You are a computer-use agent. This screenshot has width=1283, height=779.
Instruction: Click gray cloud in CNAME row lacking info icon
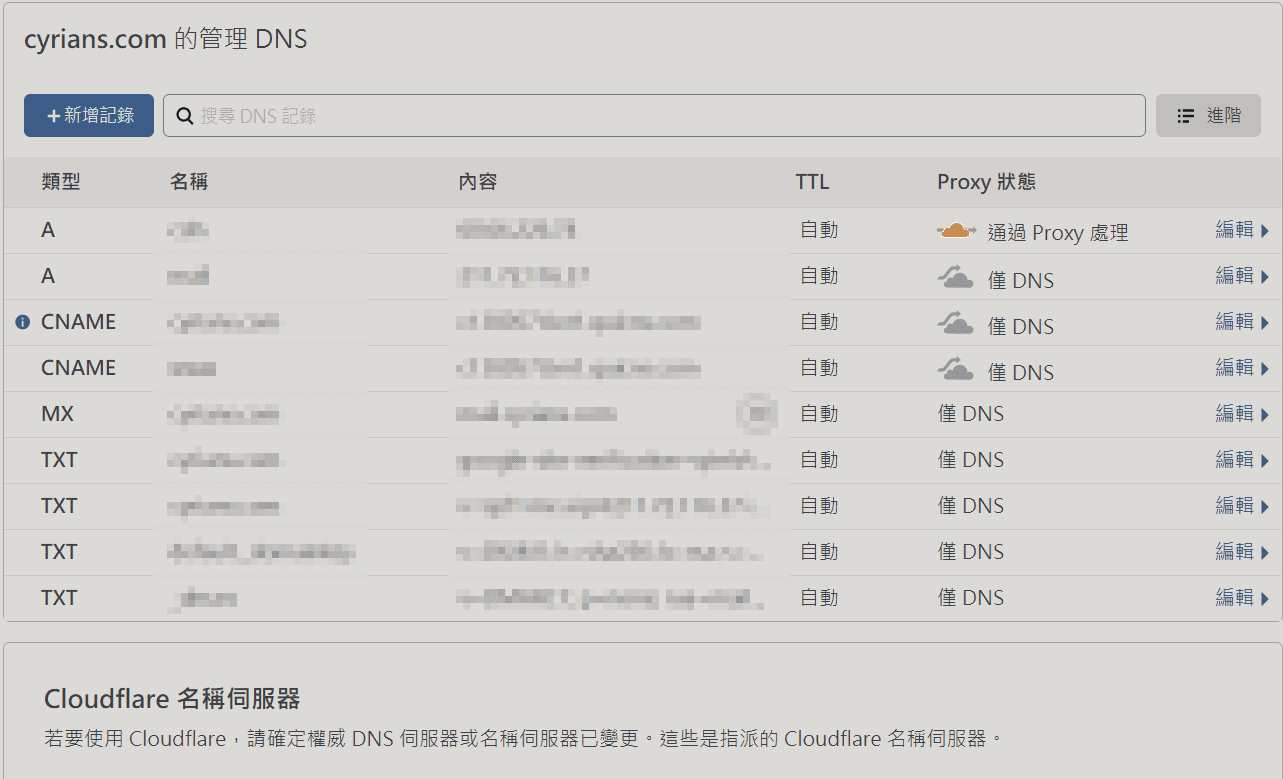pos(957,369)
